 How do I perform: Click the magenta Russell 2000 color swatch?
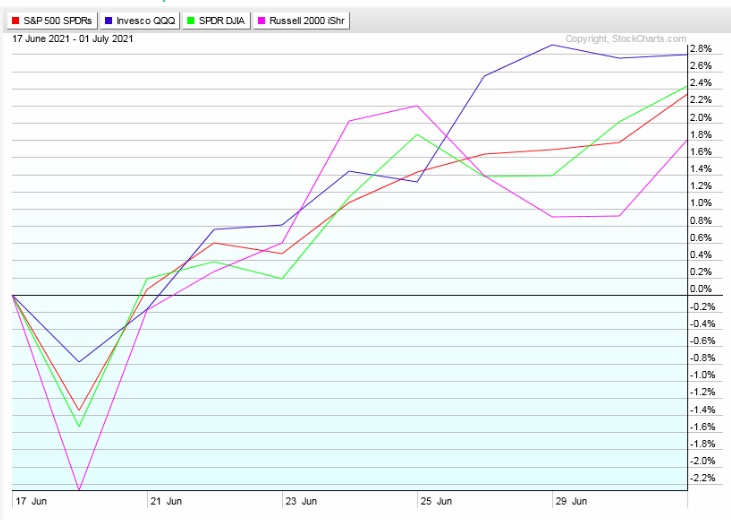point(261,21)
